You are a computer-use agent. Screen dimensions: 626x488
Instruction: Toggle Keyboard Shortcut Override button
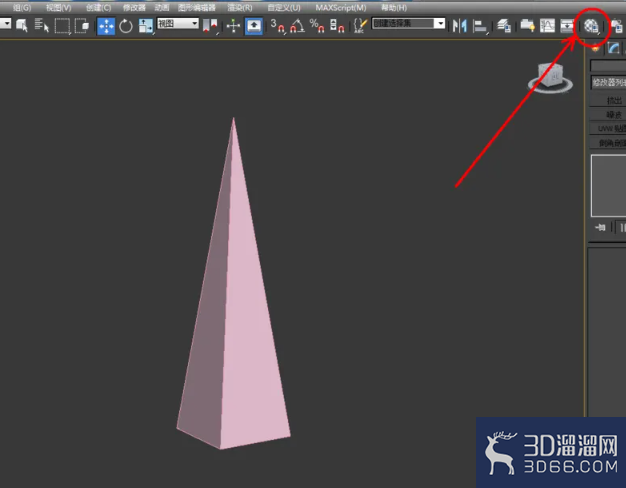coord(254,26)
